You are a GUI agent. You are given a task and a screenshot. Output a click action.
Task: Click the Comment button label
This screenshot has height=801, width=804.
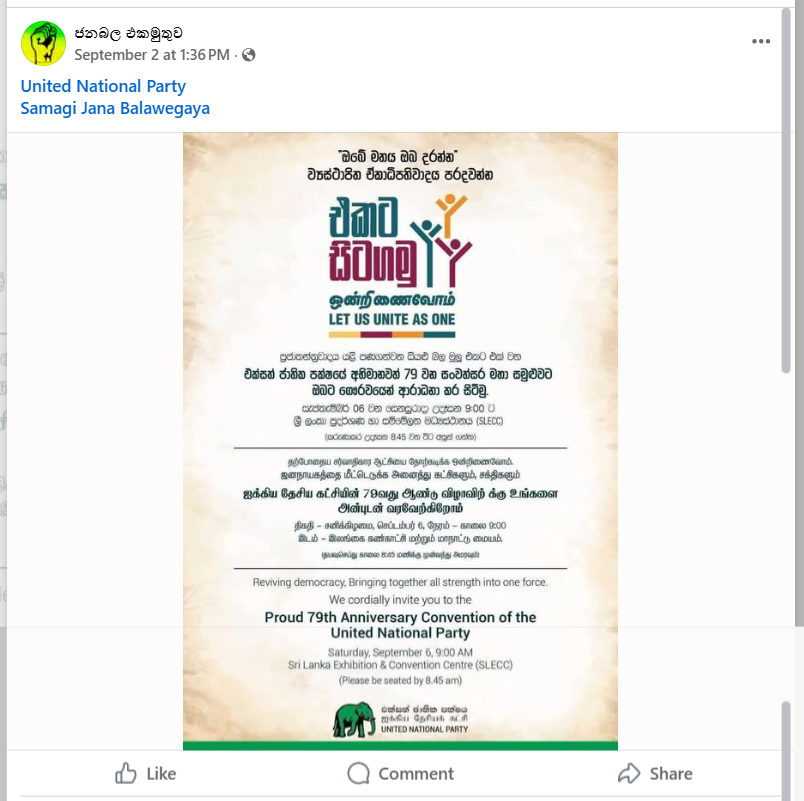click(x=416, y=773)
